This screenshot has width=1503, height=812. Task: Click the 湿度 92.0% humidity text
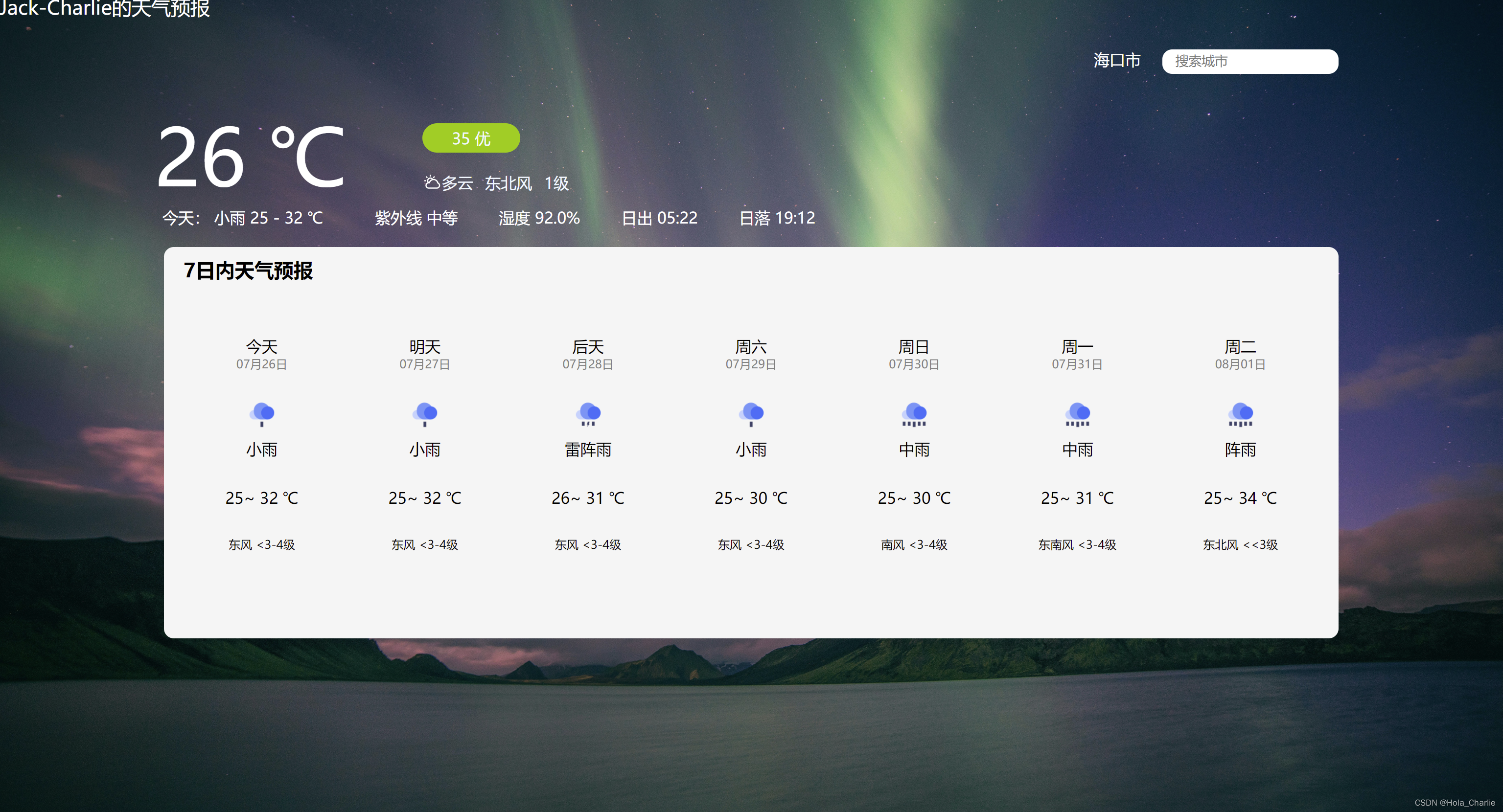click(539, 218)
